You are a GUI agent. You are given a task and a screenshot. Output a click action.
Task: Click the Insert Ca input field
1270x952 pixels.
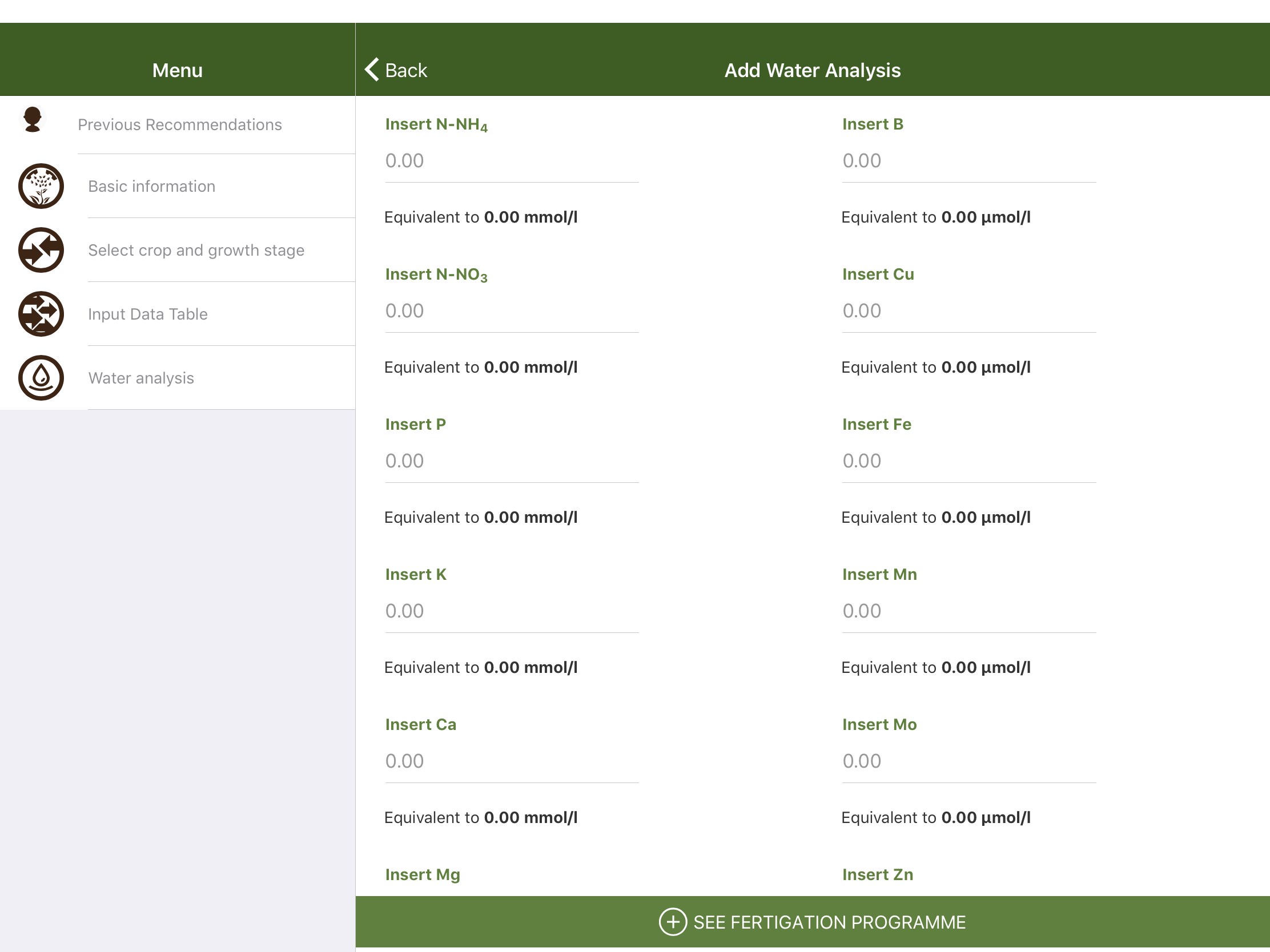pyautogui.click(x=511, y=761)
